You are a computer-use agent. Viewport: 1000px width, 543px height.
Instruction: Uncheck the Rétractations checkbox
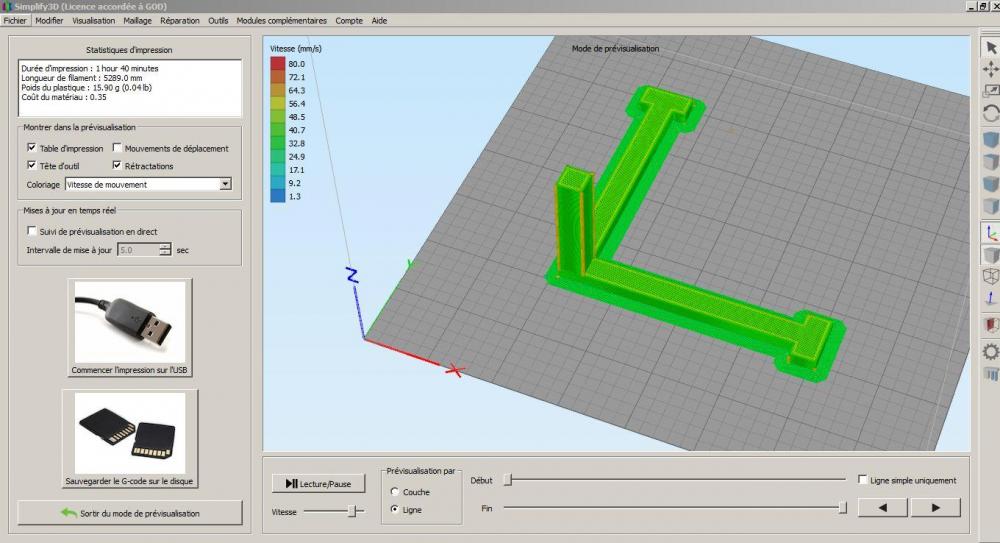(117, 165)
